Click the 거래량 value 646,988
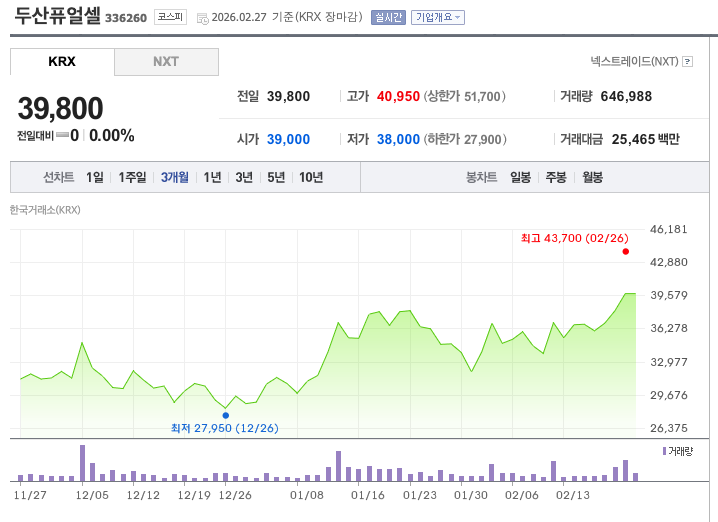718x522 pixels. pyautogui.click(x=626, y=97)
